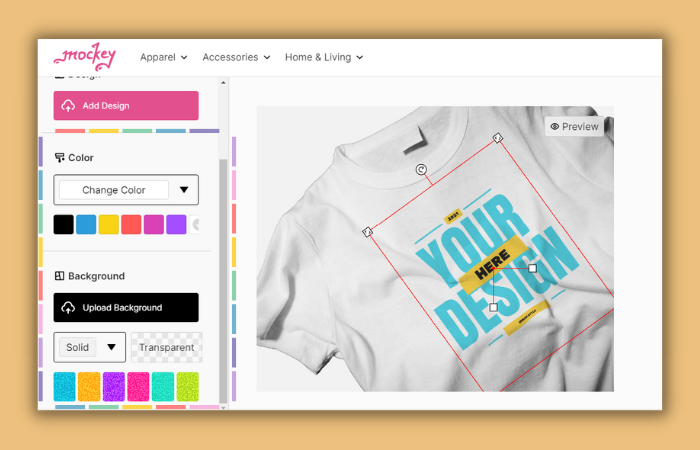Choose the Transparent background option
The height and width of the screenshot is (450, 700).
pos(167,347)
